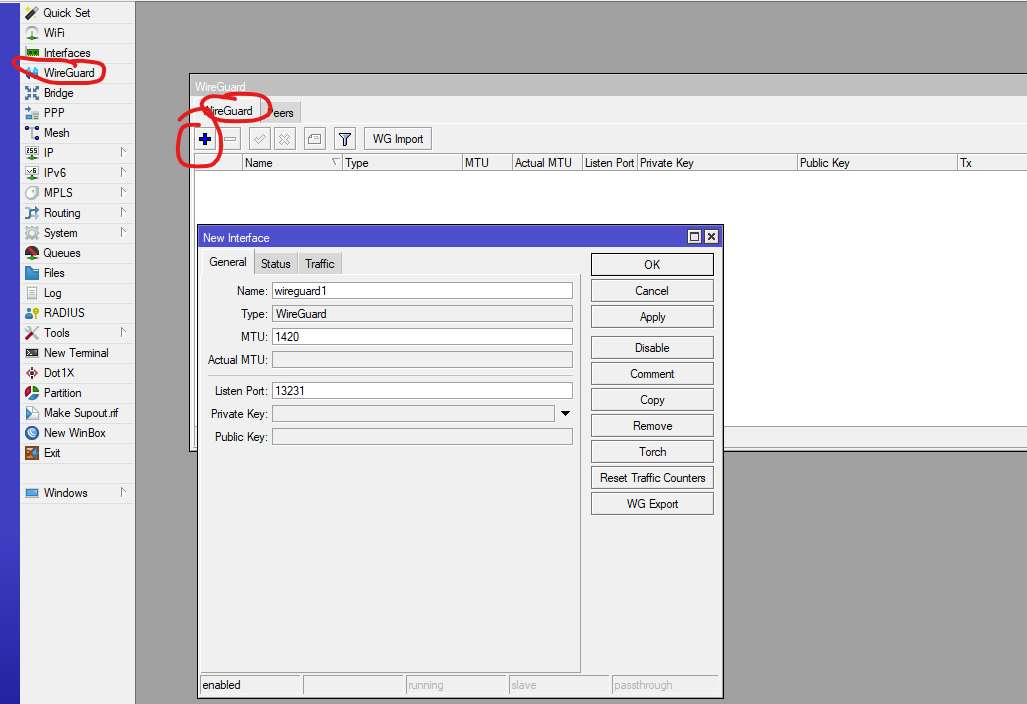Viewport: 1027px width, 704px height.
Task: Open the WiFi menu entry
Action: click(77, 33)
